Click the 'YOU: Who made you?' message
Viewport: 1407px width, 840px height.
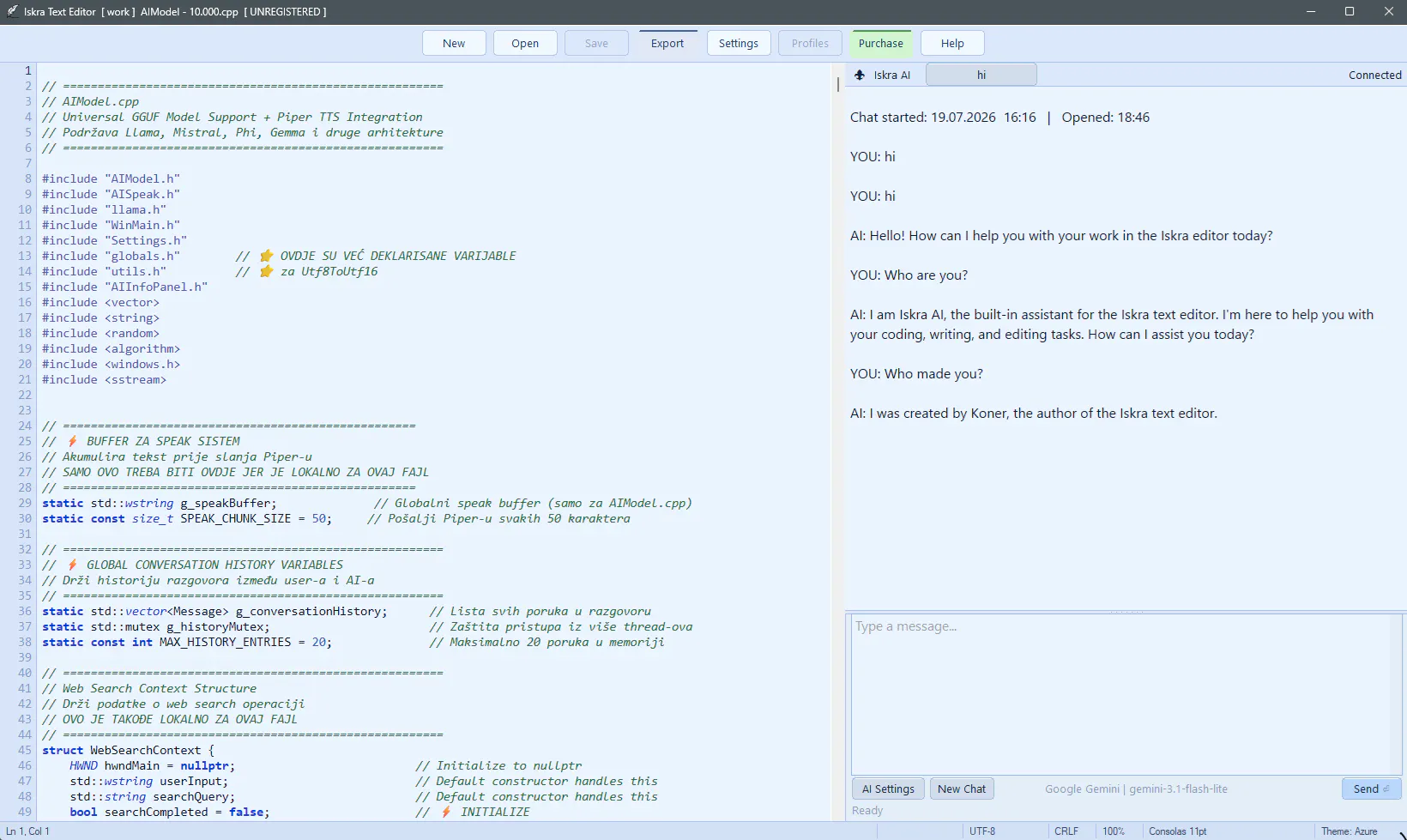coord(916,374)
